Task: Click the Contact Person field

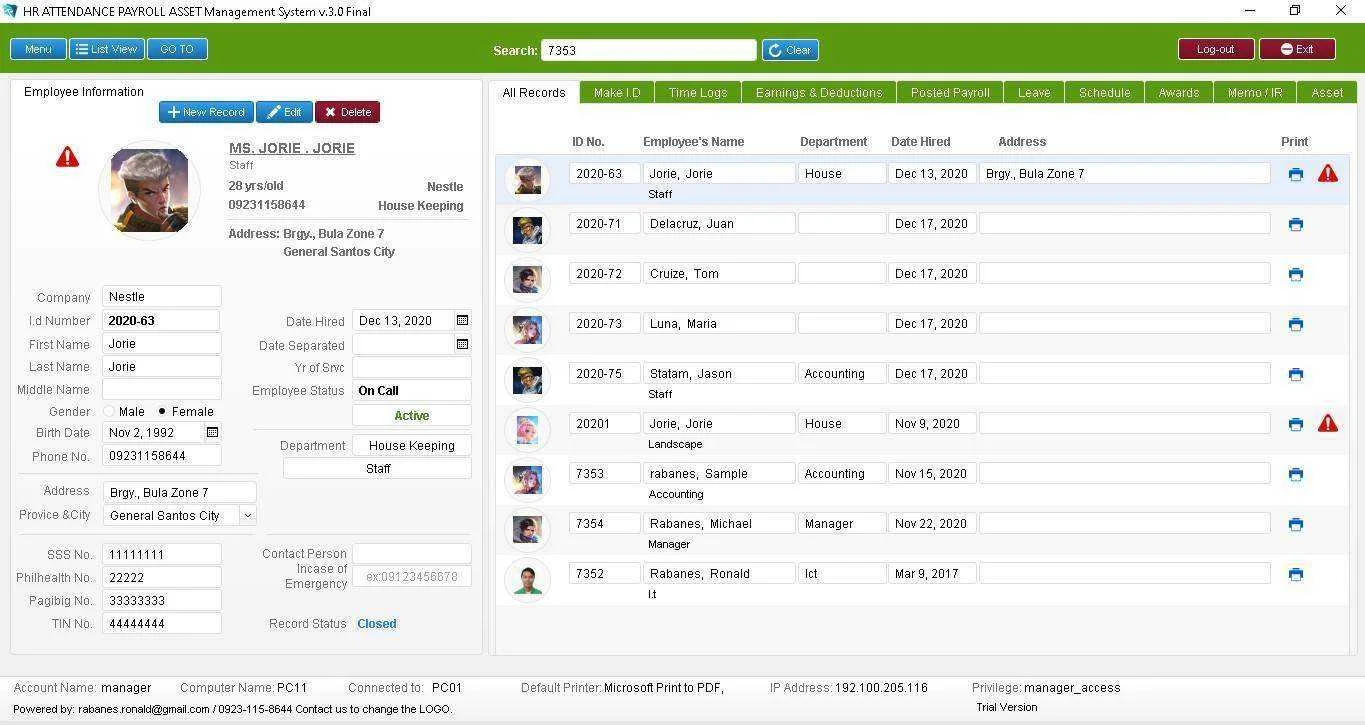Action: coord(411,553)
